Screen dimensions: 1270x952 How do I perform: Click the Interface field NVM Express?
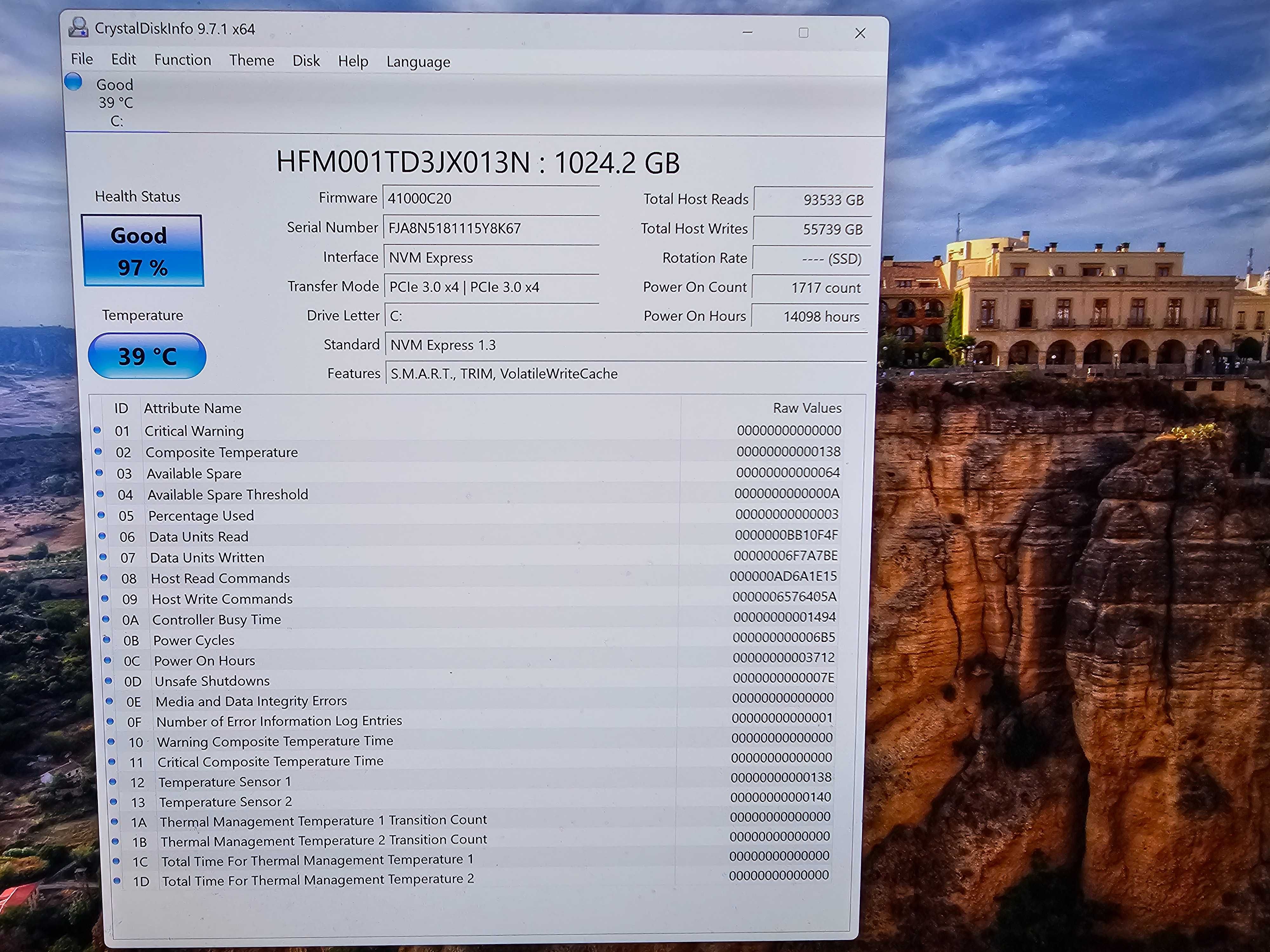click(x=492, y=258)
